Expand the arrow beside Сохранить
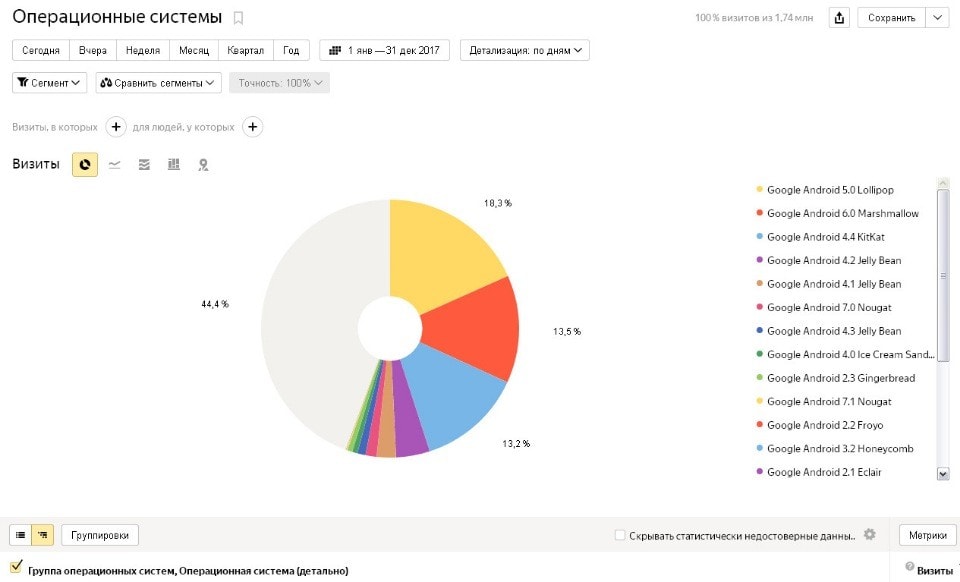The height and width of the screenshot is (582, 960). 937,18
